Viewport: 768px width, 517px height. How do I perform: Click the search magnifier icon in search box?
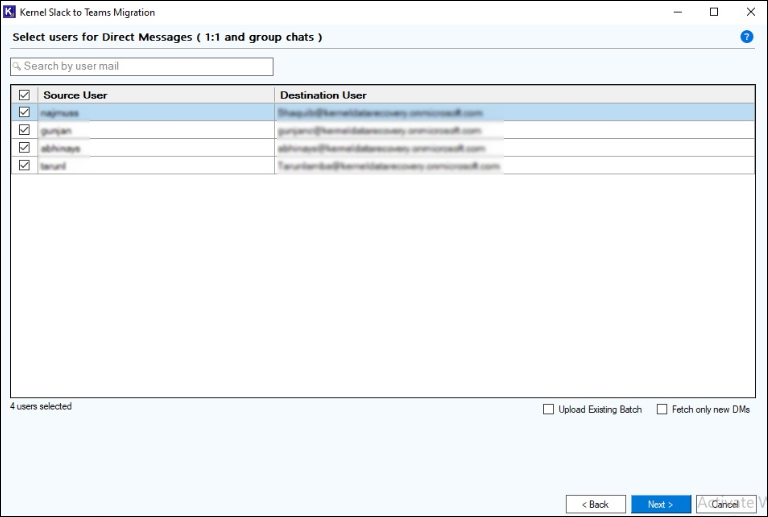(x=17, y=66)
